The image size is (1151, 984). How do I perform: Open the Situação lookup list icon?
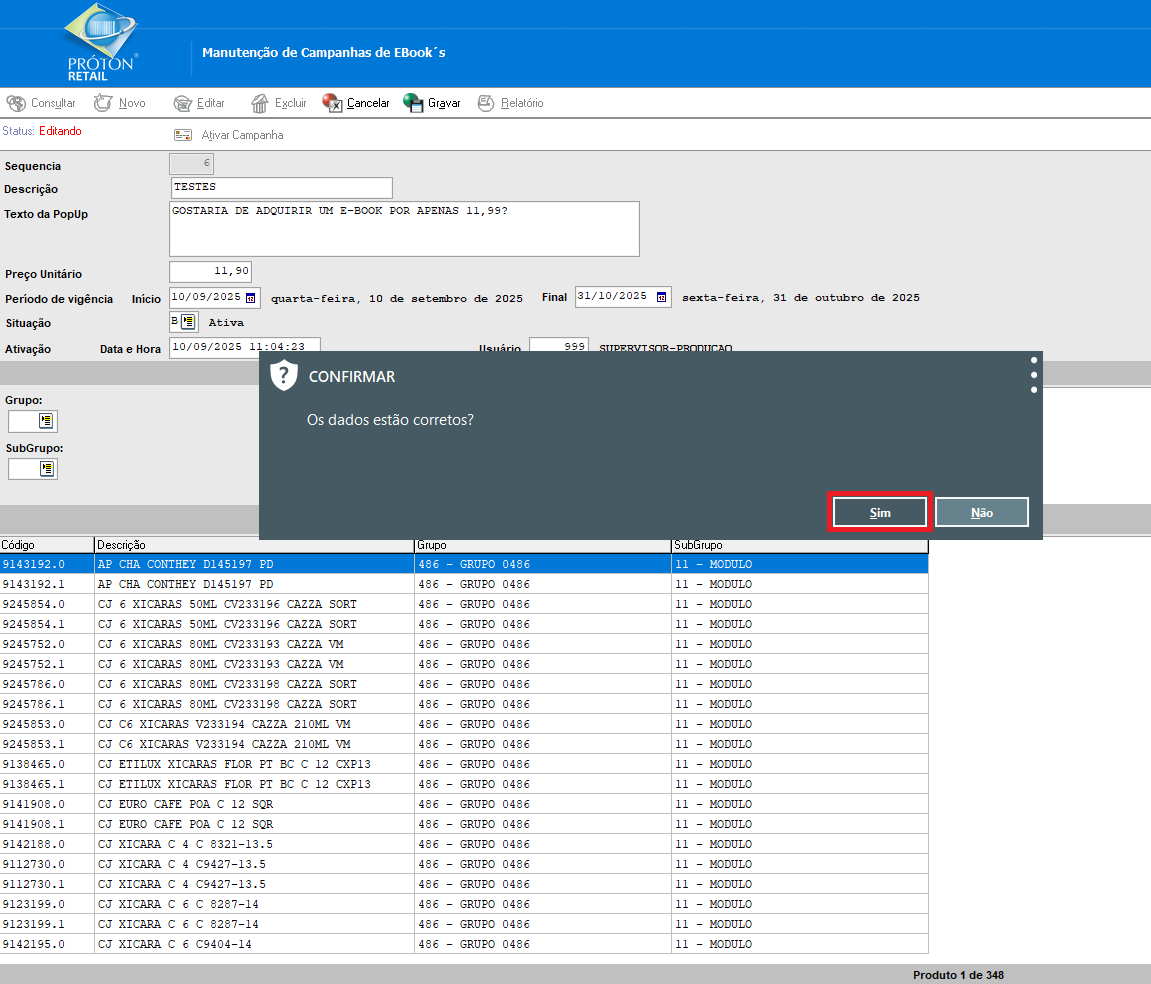(188, 322)
